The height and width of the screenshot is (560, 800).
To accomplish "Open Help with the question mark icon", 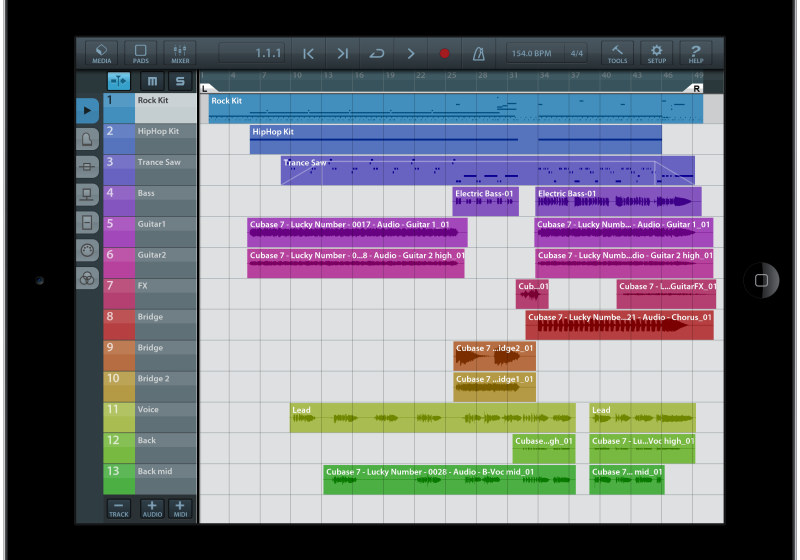I will tap(696, 53).
